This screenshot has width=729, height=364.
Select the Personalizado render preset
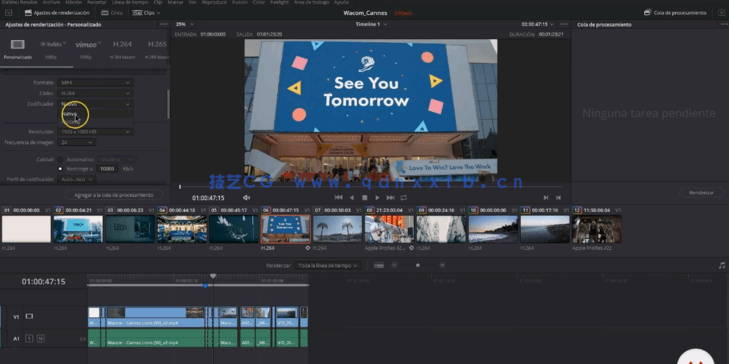(x=18, y=49)
